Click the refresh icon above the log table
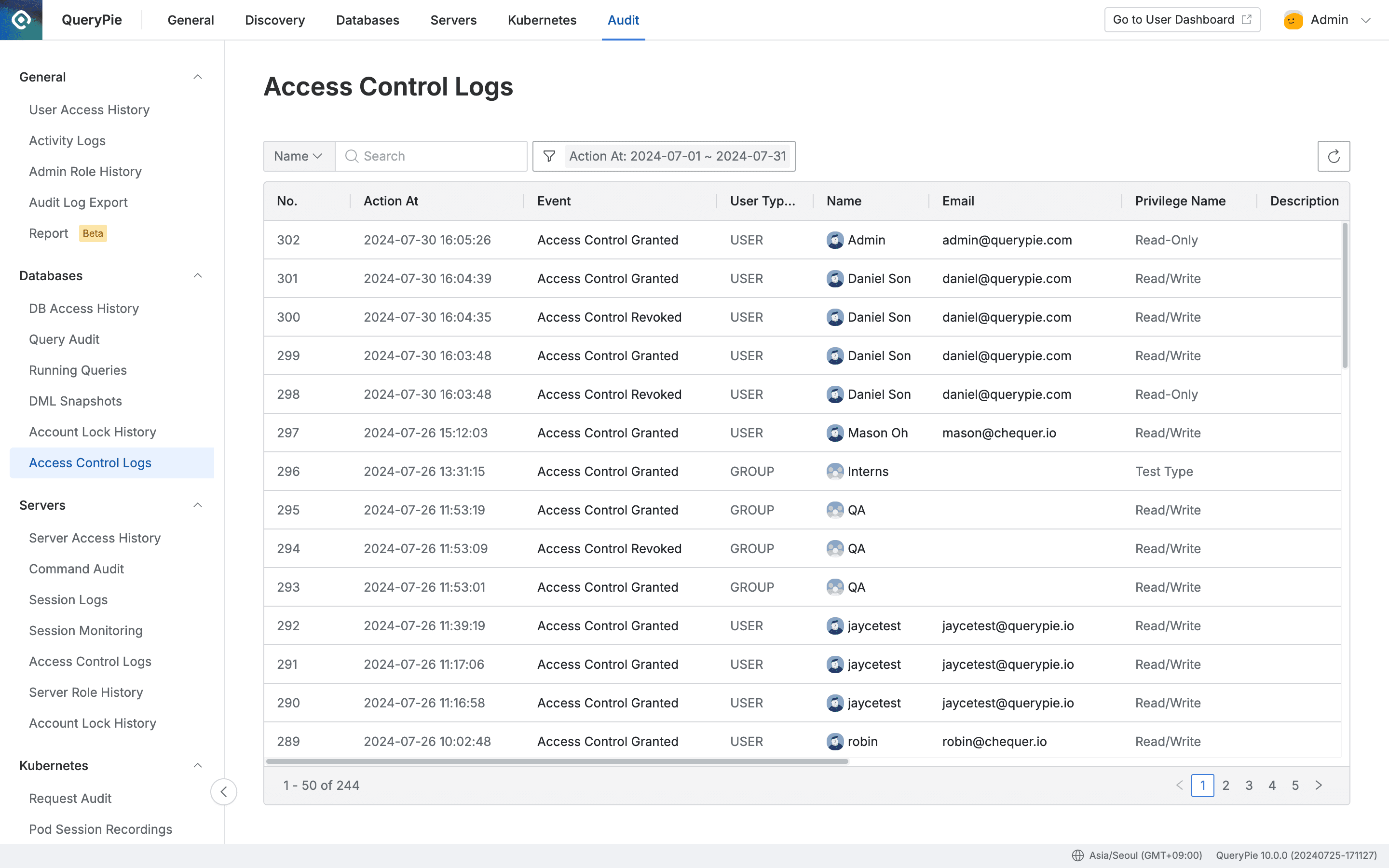This screenshot has height=868, width=1389. (1334, 156)
